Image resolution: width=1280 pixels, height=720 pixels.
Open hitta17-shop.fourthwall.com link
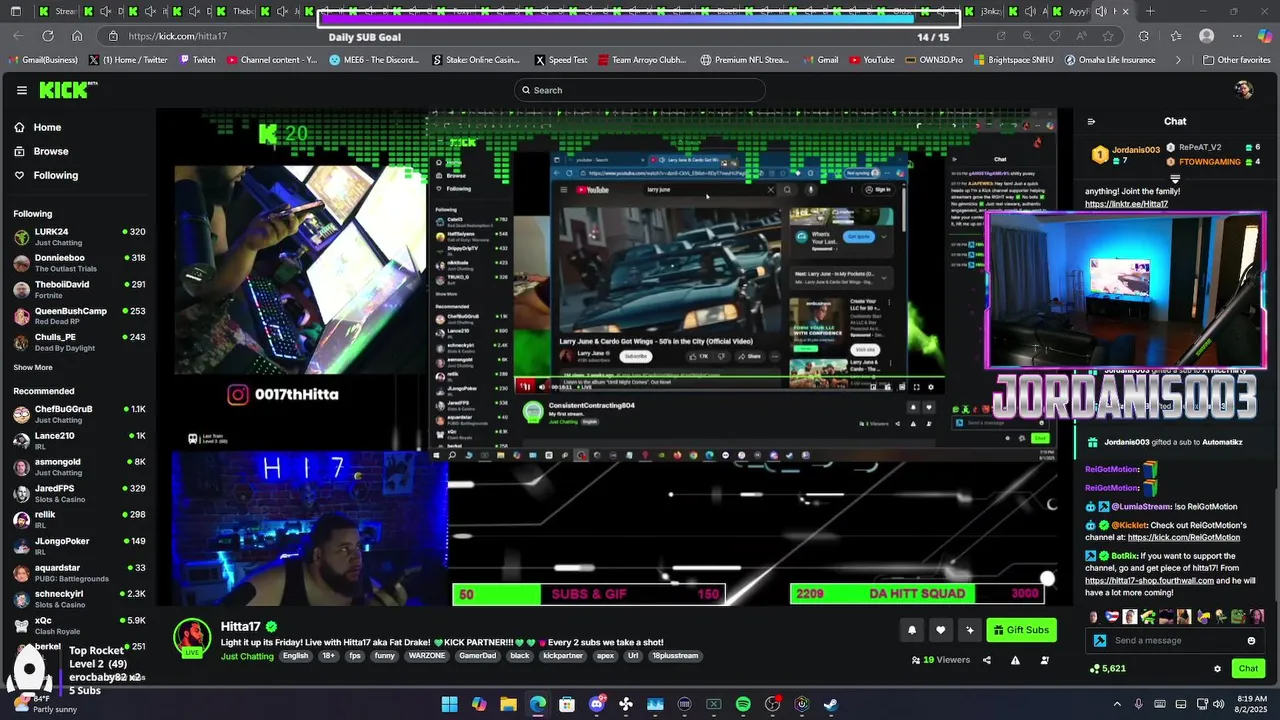[1149, 580]
